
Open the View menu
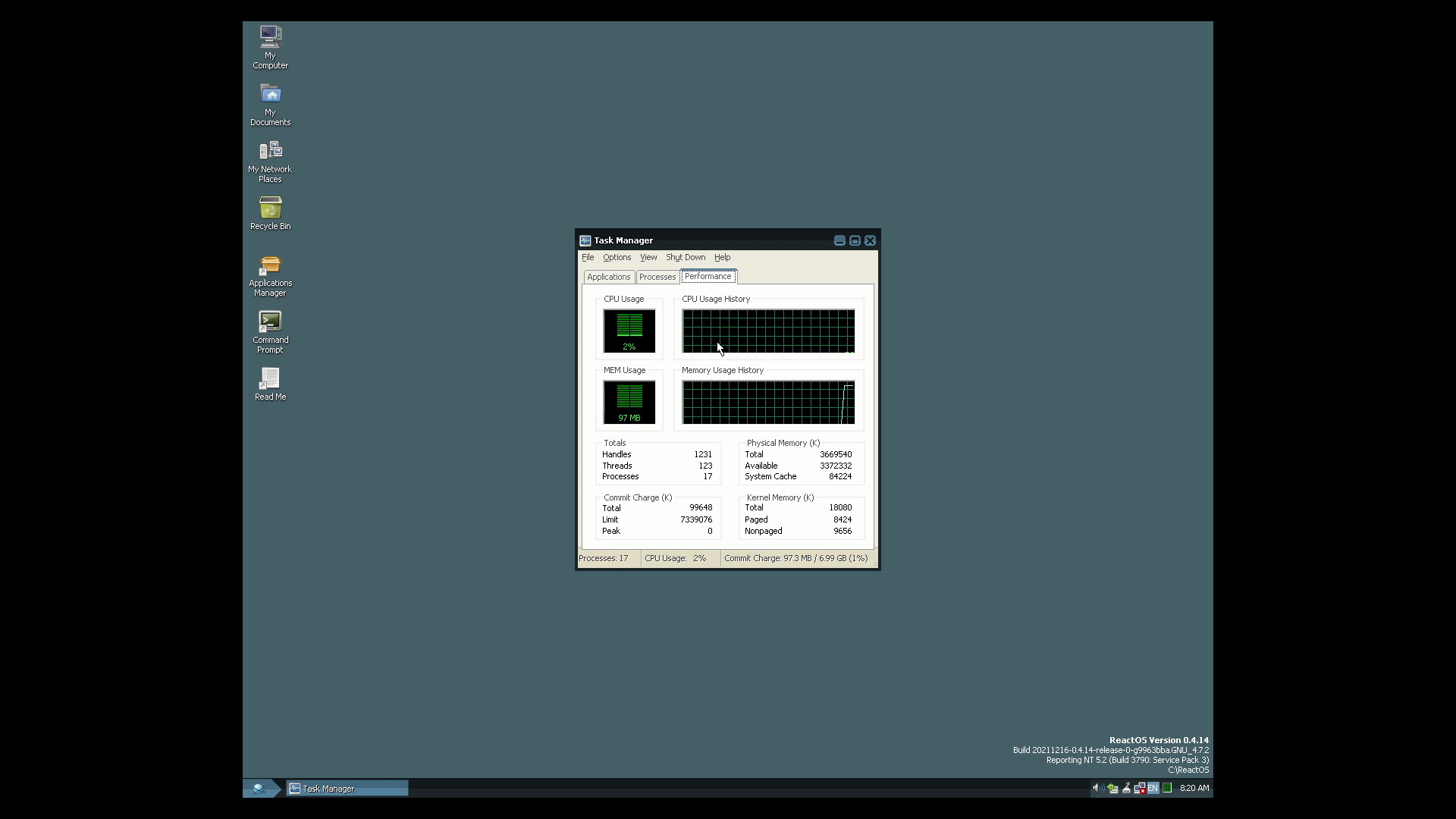point(648,257)
